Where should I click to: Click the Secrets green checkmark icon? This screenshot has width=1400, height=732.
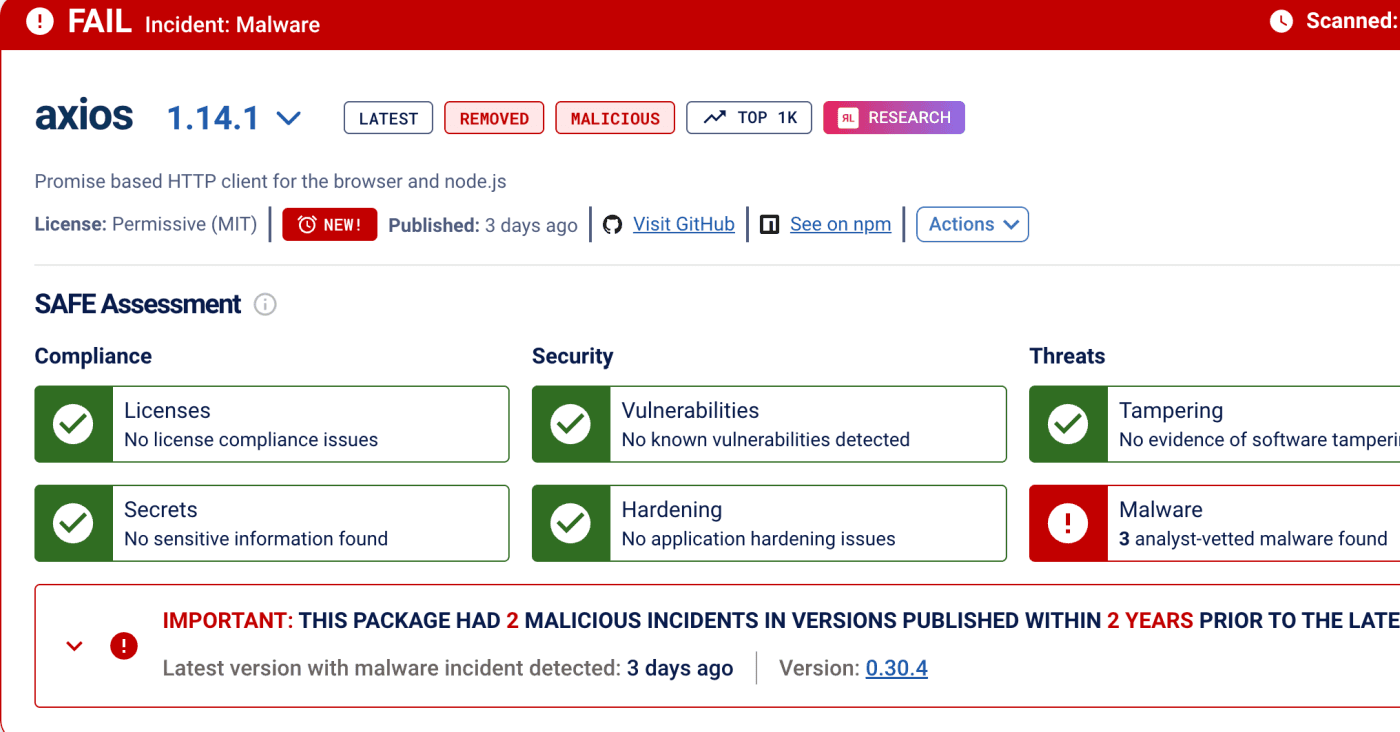pyautogui.click(x=73, y=523)
